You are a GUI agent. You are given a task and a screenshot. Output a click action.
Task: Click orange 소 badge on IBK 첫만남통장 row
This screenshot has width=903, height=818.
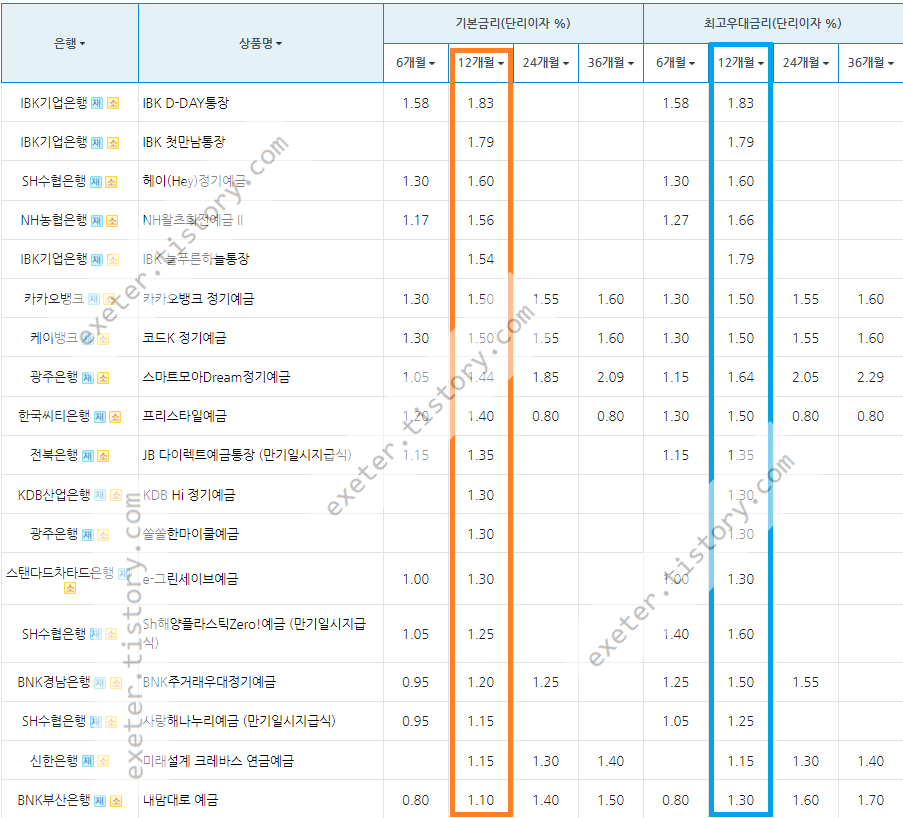point(113,143)
